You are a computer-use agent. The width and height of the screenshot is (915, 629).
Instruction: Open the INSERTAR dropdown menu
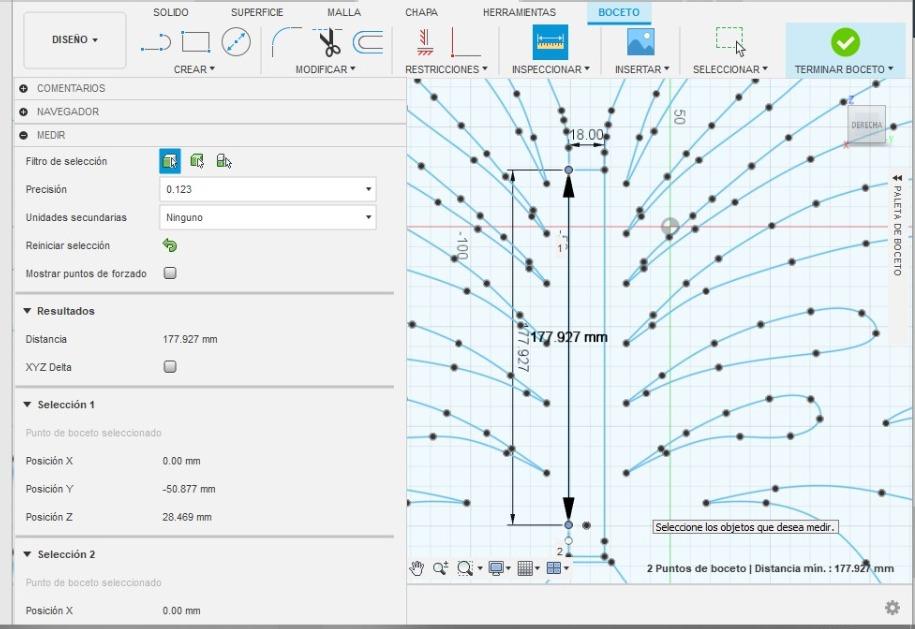click(x=642, y=69)
